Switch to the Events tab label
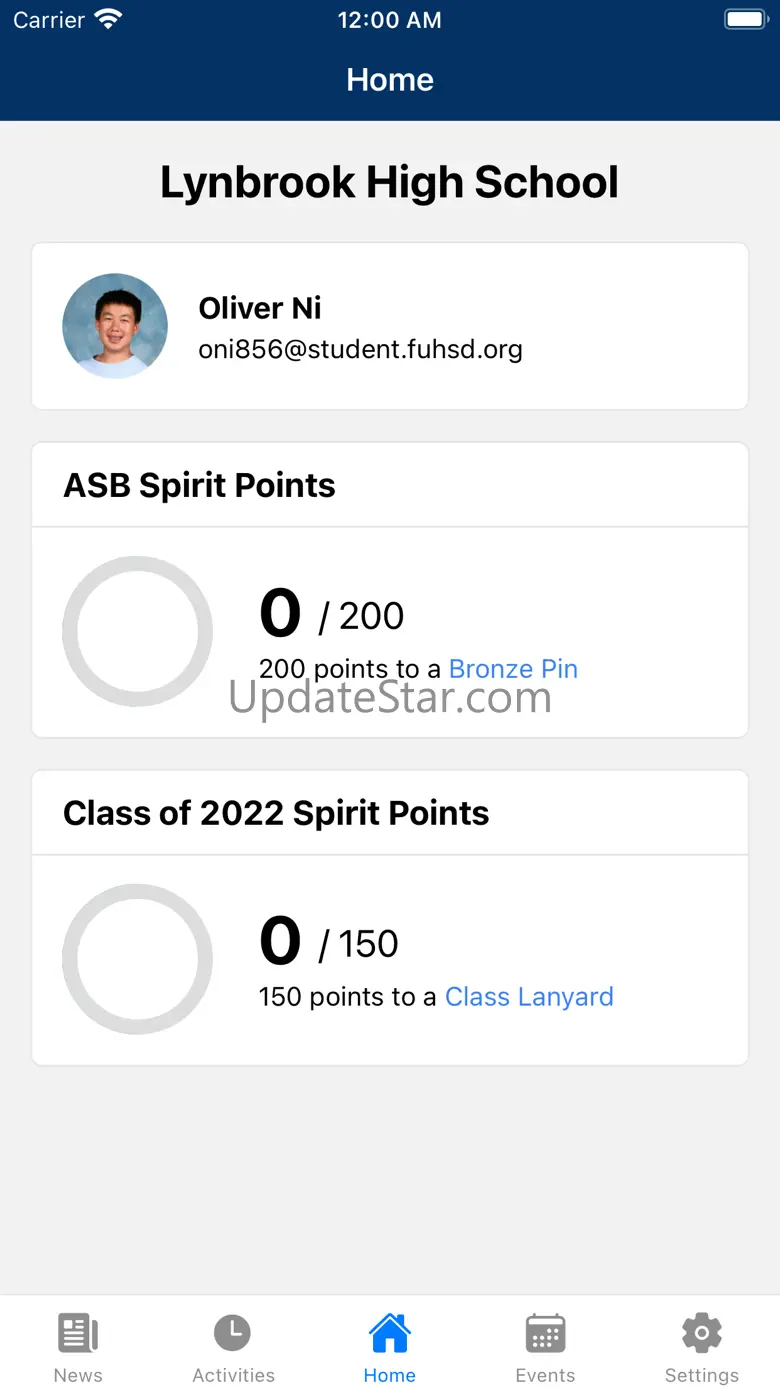The width and height of the screenshot is (780, 1387). tap(545, 1375)
